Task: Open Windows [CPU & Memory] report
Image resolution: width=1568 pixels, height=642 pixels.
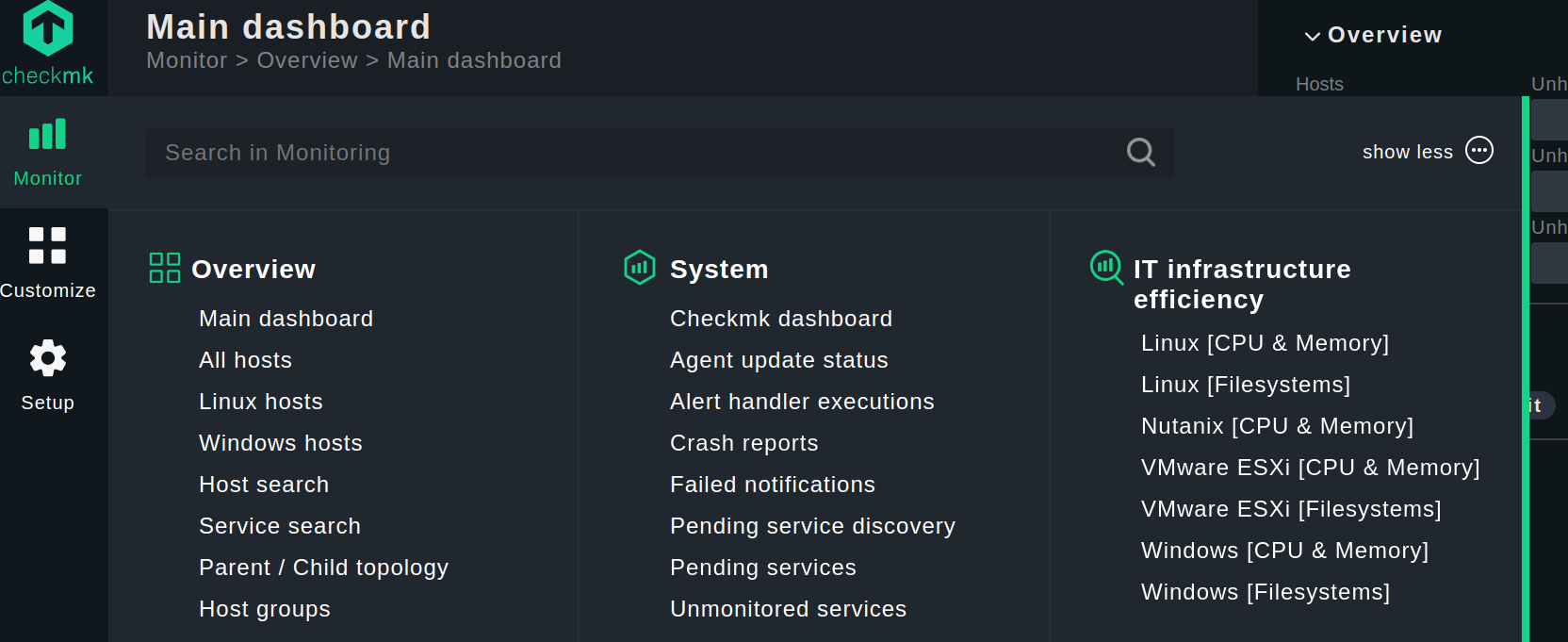Action: [x=1284, y=551]
